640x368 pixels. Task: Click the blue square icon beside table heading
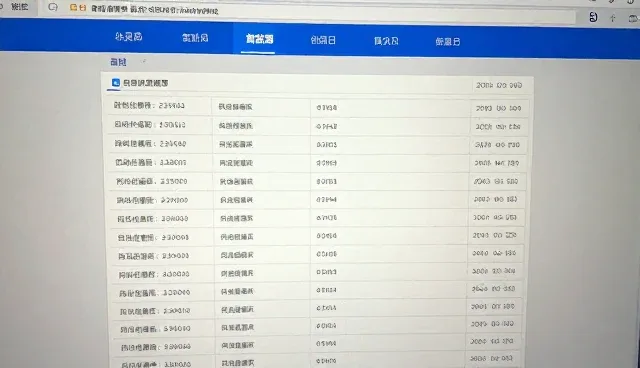click(x=116, y=83)
